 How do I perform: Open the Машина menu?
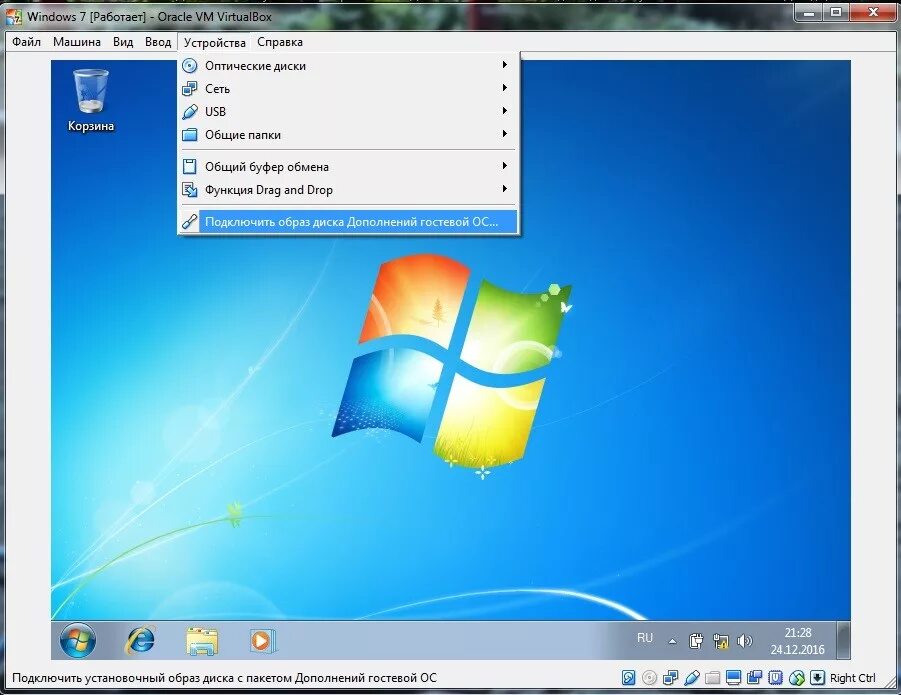click(76, 42)
